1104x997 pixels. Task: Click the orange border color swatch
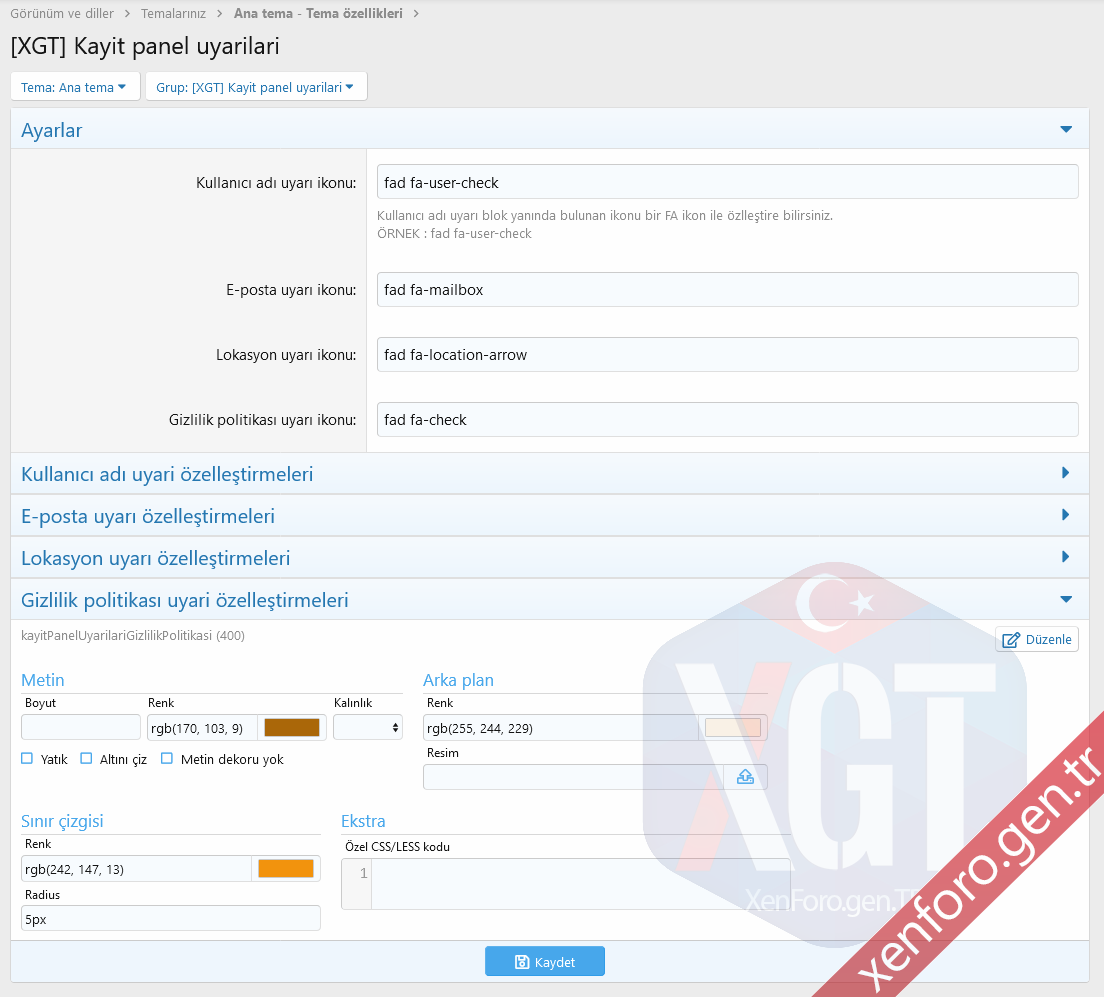285,869
